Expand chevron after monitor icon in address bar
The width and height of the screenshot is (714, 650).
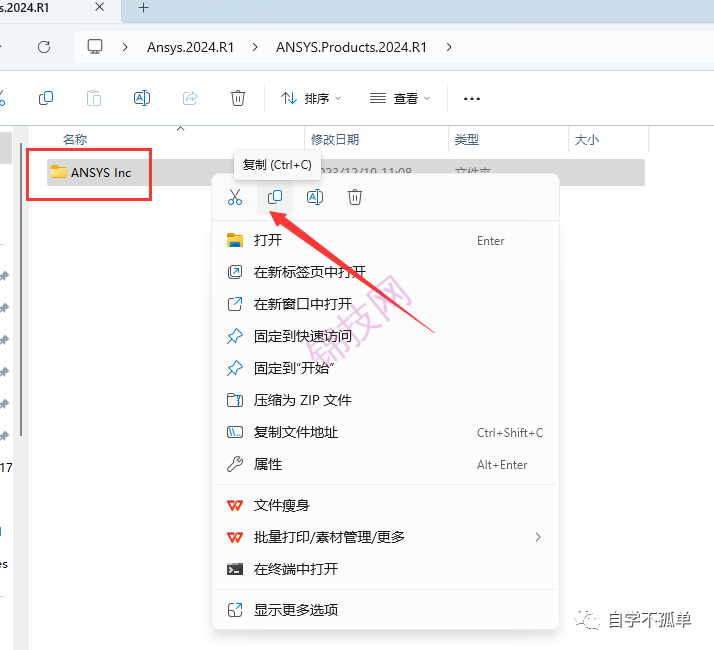click(125, 47)
